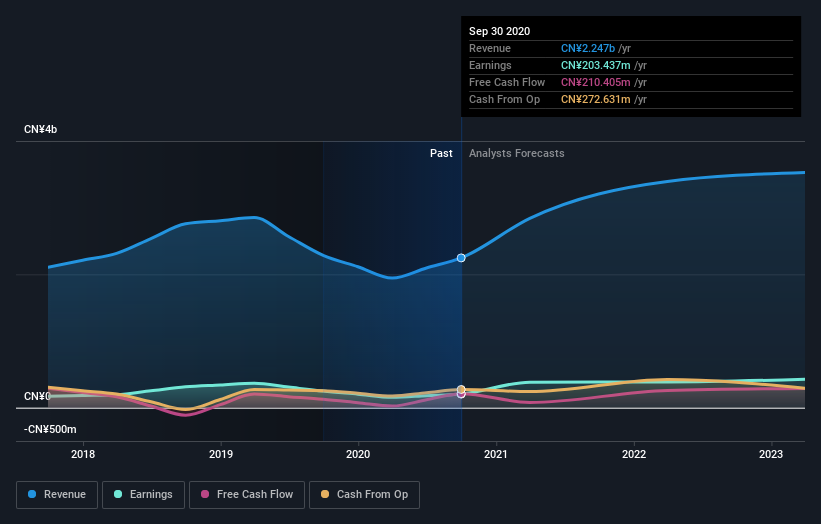Click the Past label
The height and width of the screenshot is (524, 821).
point(441,153)
